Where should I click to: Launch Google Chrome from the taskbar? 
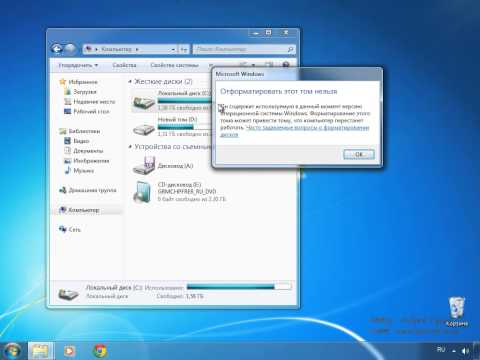[x=100, y=351]
